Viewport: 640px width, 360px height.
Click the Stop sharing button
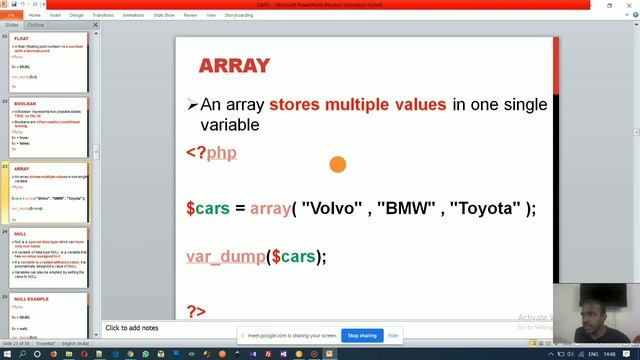(x=362, y=336)
